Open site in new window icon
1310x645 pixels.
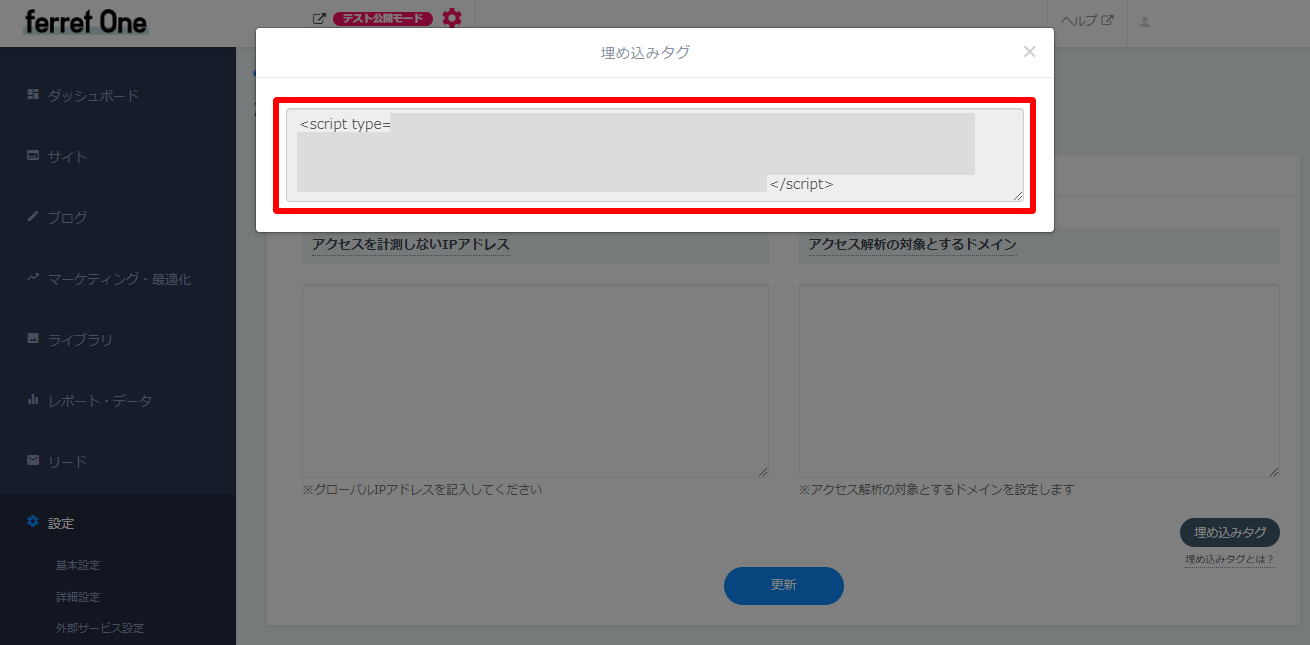pos(319,18)
